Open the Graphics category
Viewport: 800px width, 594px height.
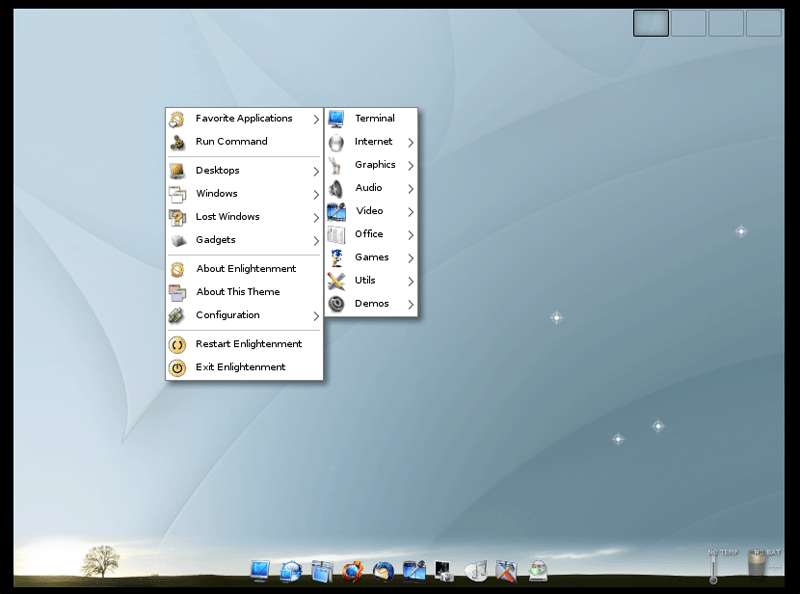tap(371, 165)
